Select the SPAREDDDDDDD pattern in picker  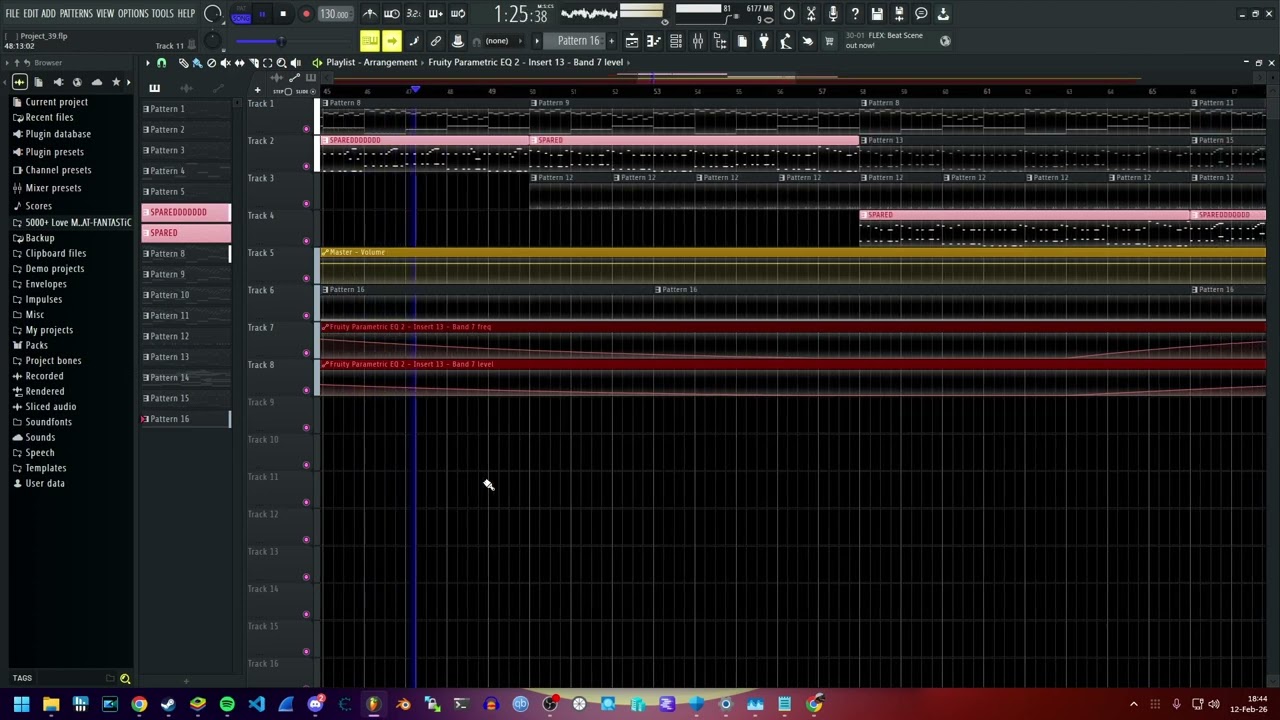186,212
